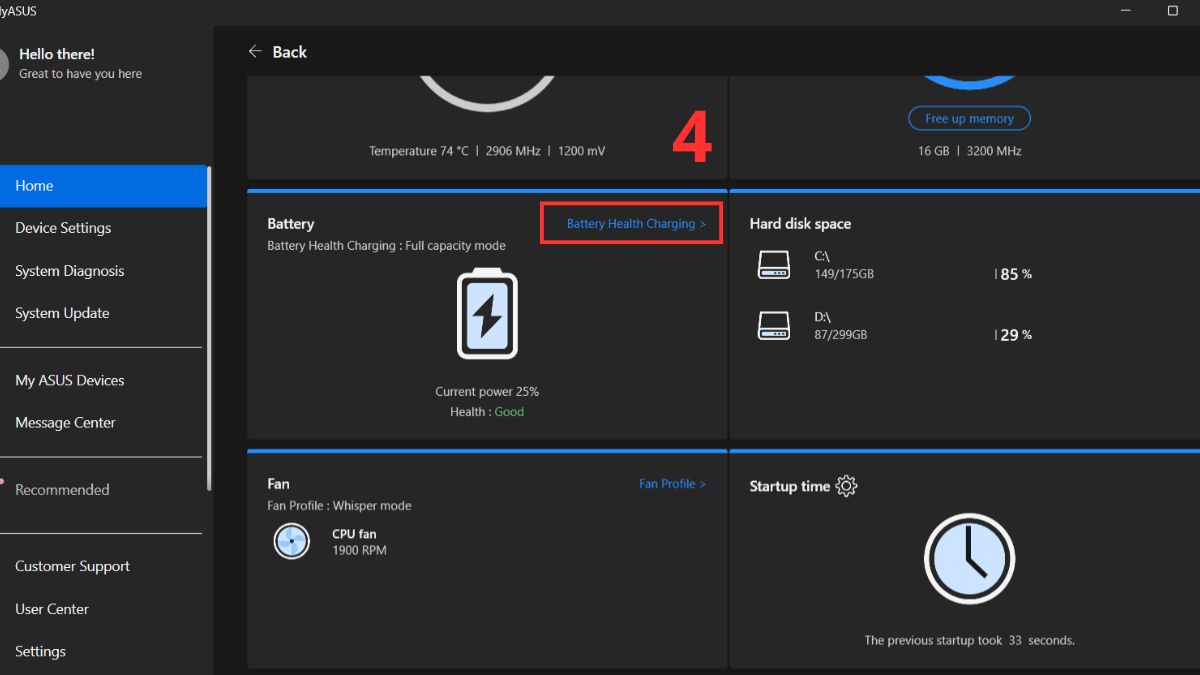Viewport: 1200px width, 675px height.
Task: Open System Diagnosis in the sidebar
Action: (70, 271)
